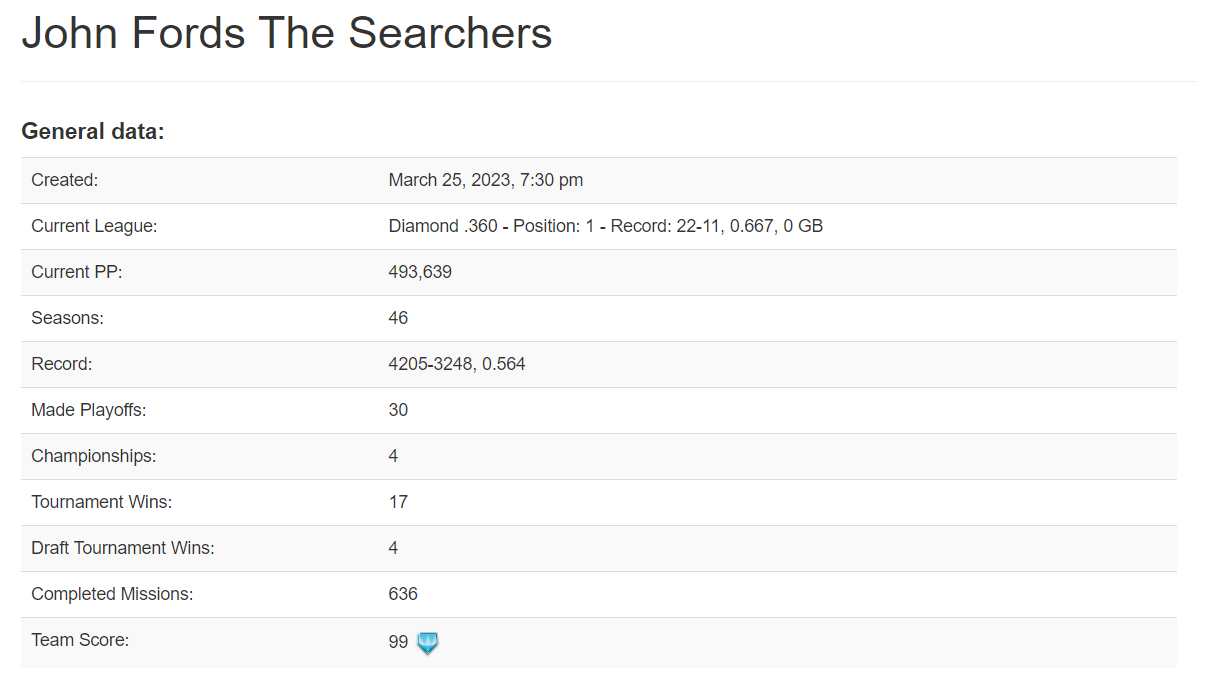Click the Created date March 25, 2023 value
This screenshot has height=674, width=1207.
pyautogui.click(x=486, y=180)
